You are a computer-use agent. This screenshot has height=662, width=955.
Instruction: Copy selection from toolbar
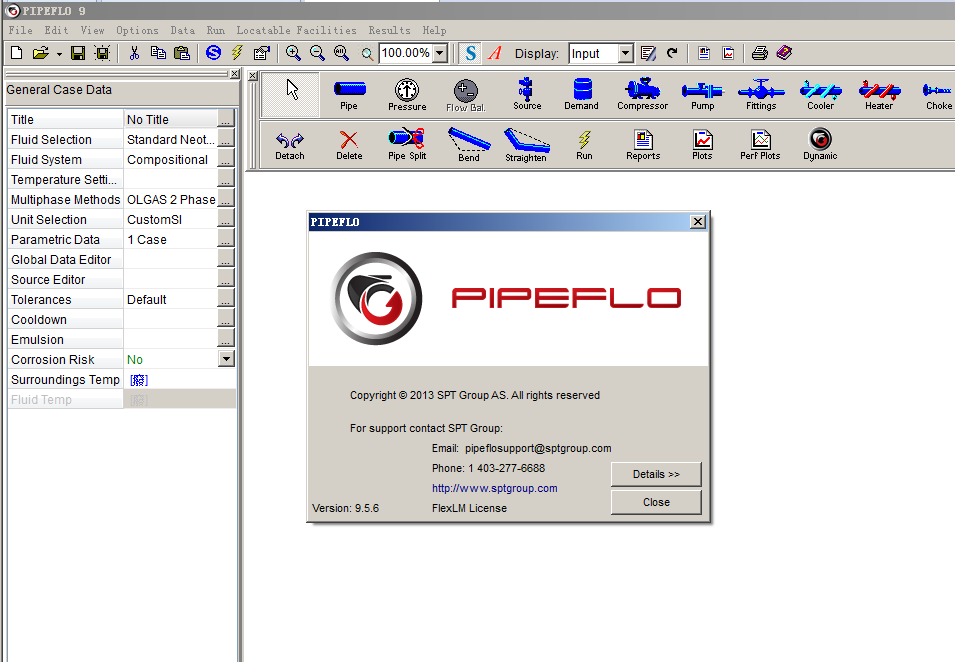click(x=158, y=54)
